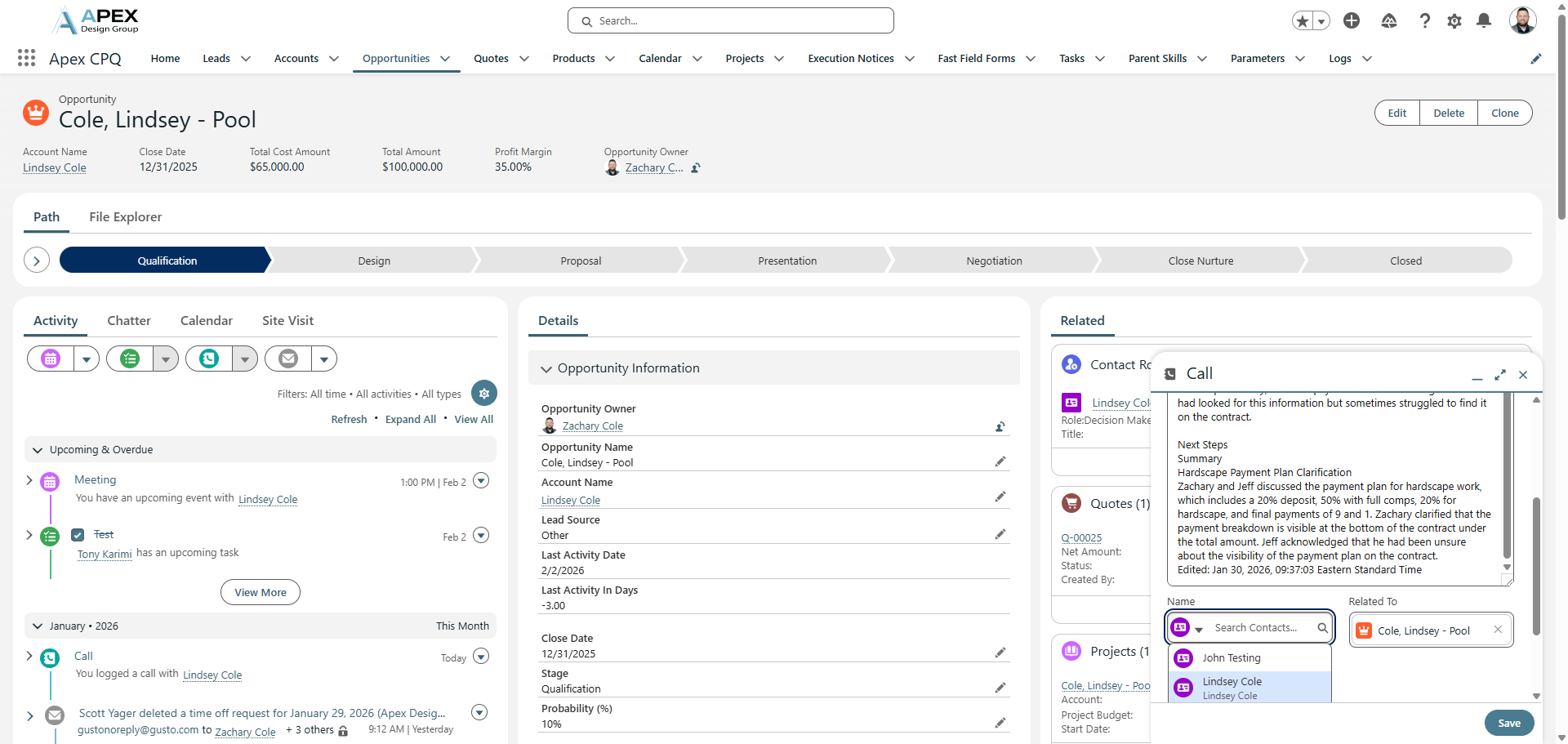Click the global Search box
Screen dimensions: 1568x744
731,21
